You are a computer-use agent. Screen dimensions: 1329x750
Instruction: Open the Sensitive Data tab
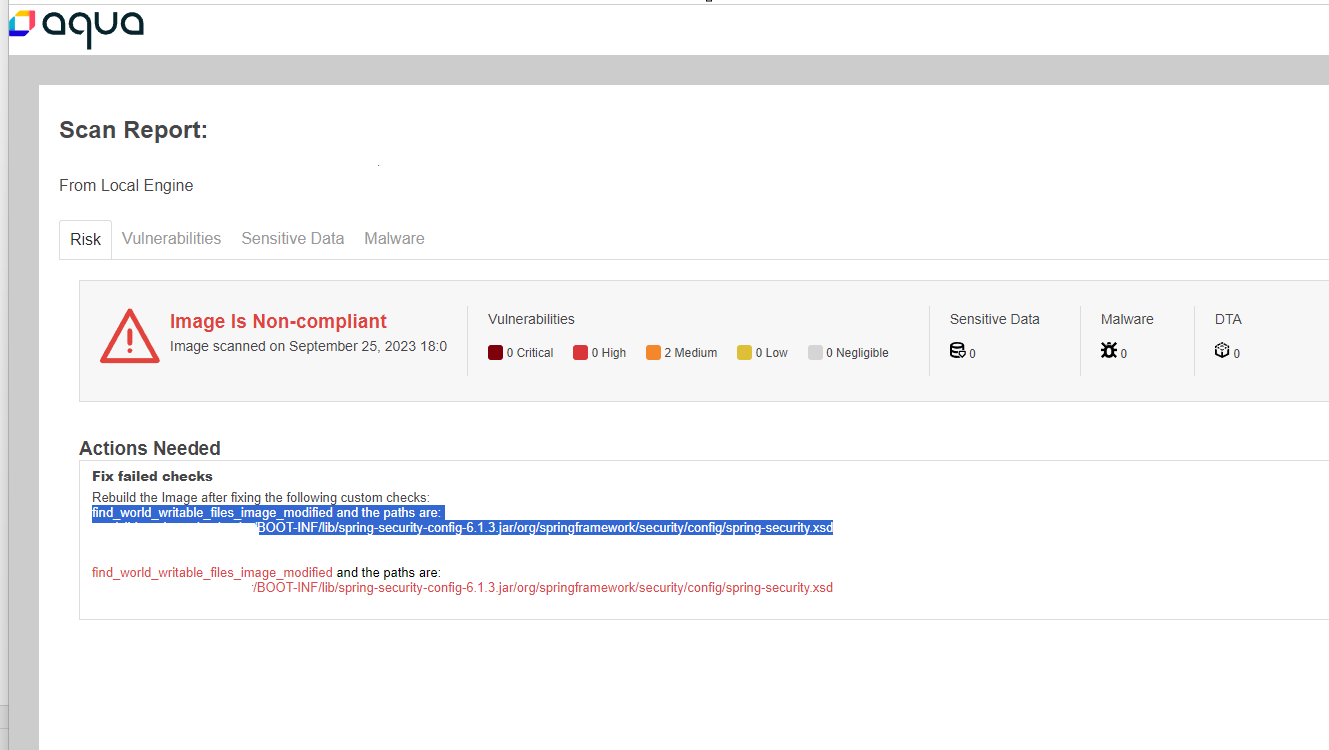click(x=292, y=239)
